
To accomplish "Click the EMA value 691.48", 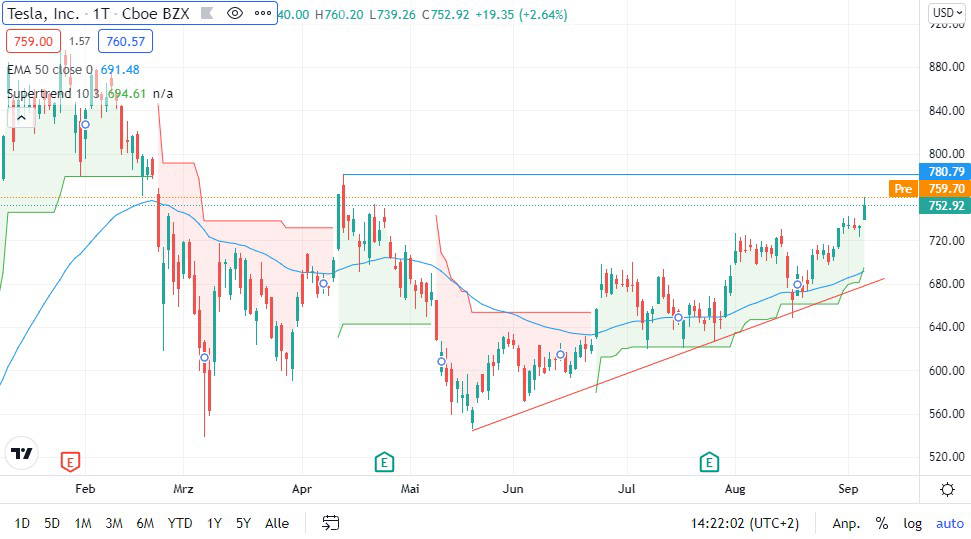I will coord(120,69).
